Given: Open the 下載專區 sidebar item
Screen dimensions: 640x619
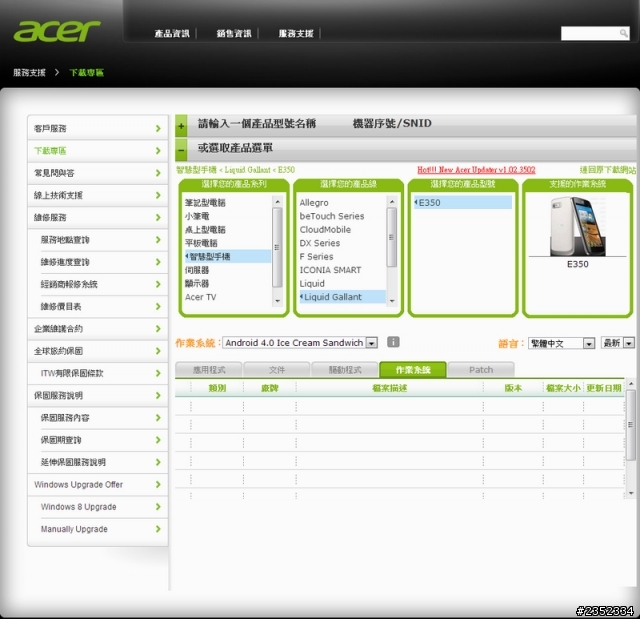Looking at the screenshot, I should pos(98,151).
